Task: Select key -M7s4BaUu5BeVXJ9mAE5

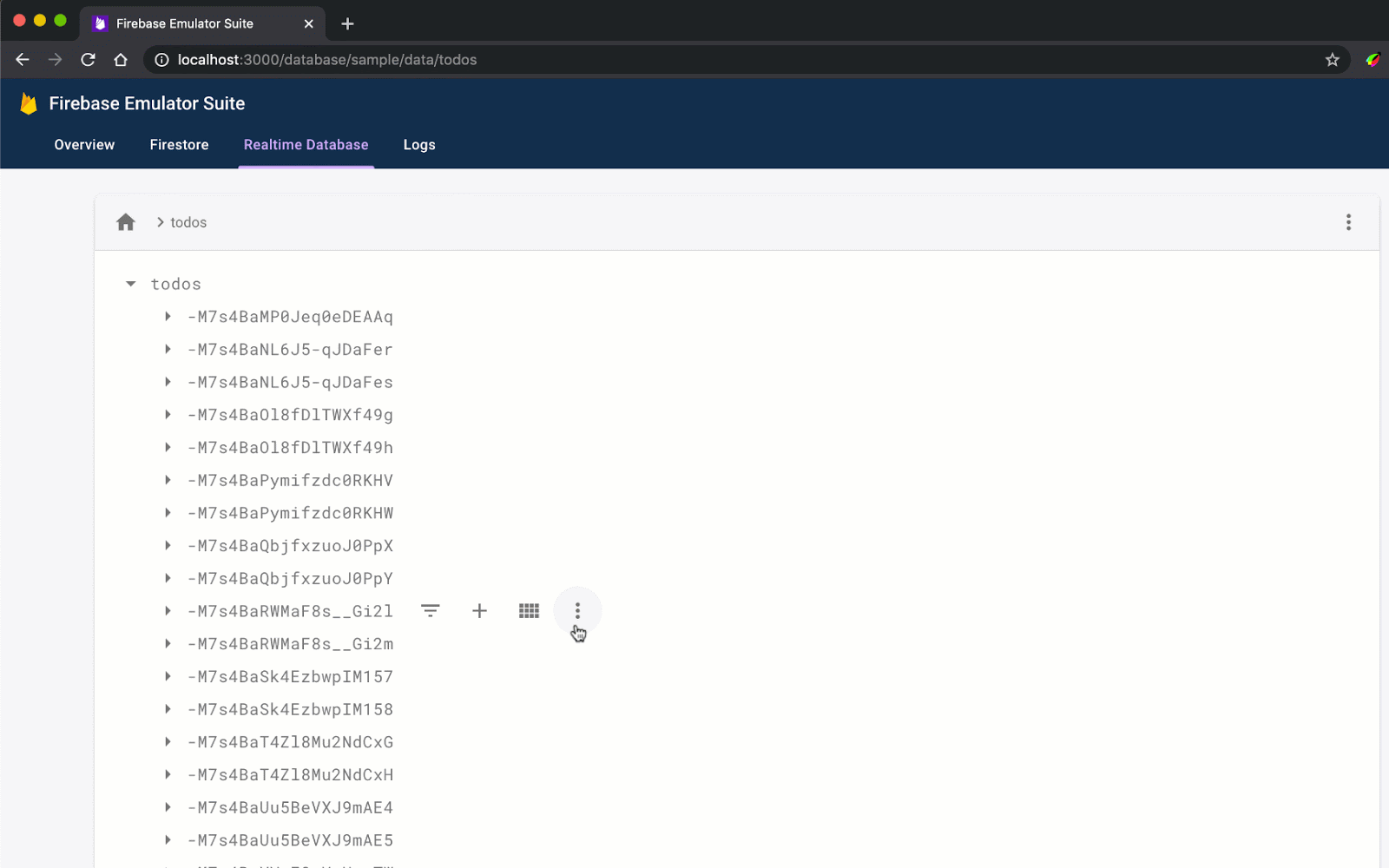Action: [x=290, y=840]
